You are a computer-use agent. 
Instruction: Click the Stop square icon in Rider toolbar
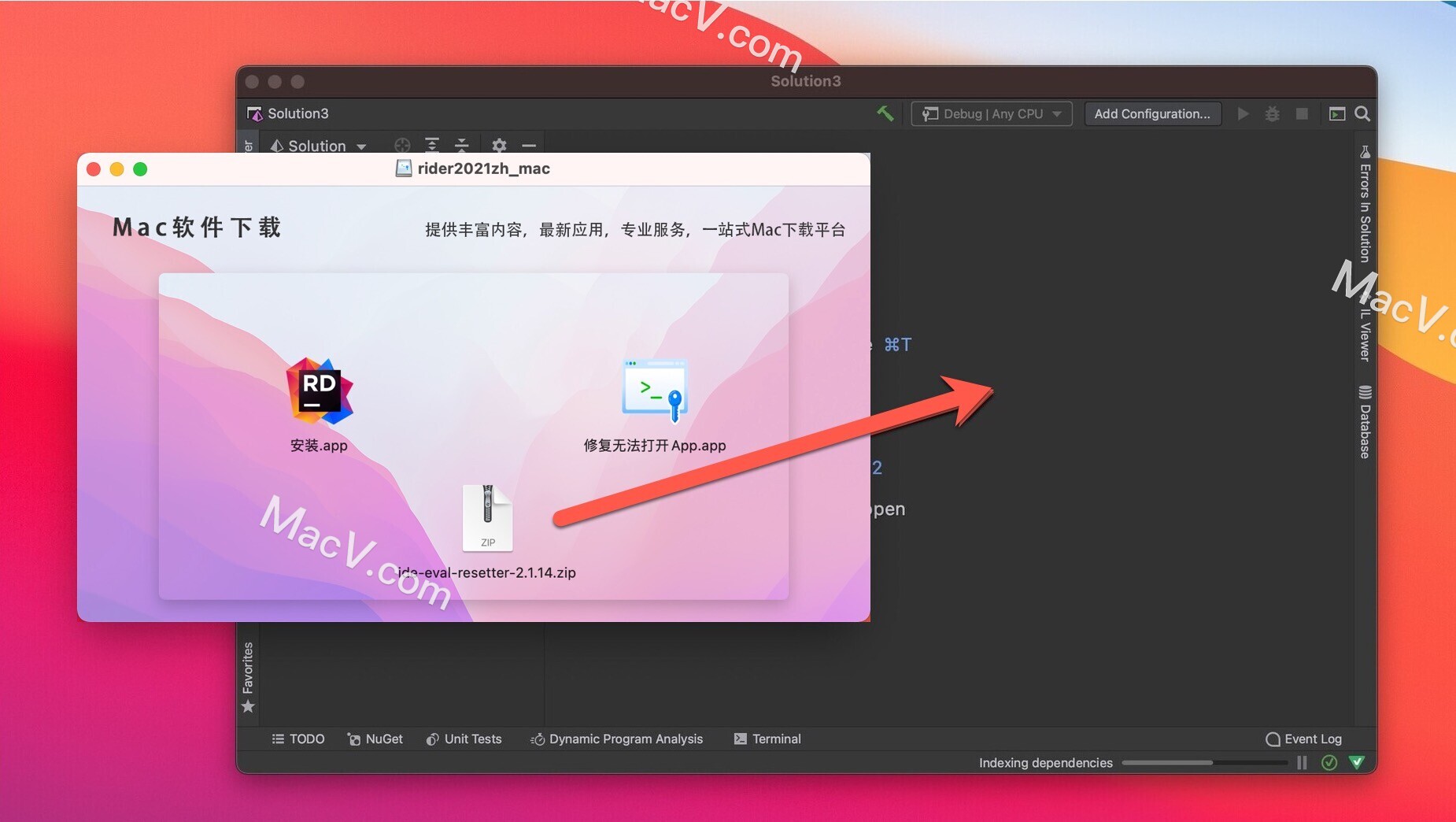click(1302, 113)
